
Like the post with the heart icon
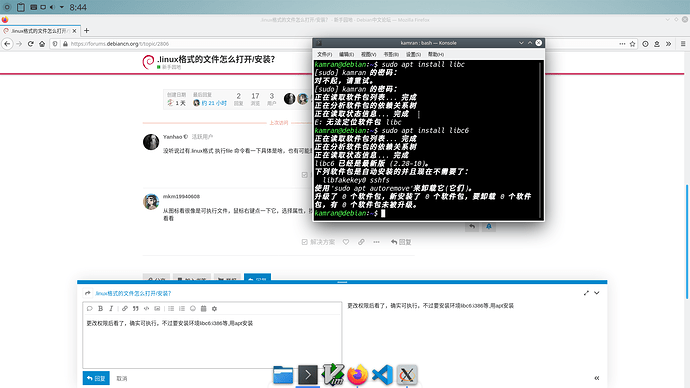pyautogui.click(x=346, y=242)
